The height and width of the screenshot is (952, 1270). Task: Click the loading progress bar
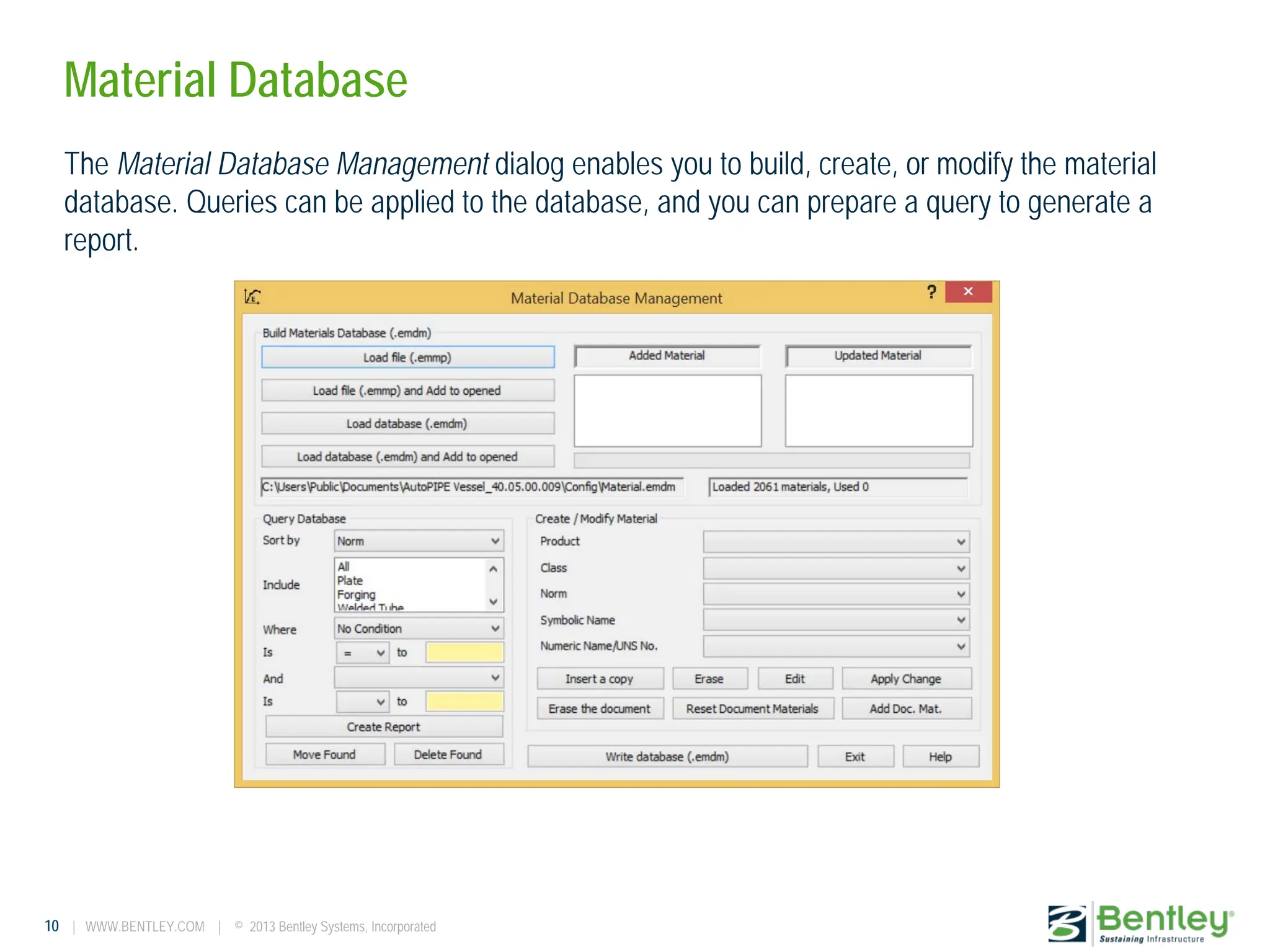772,460
